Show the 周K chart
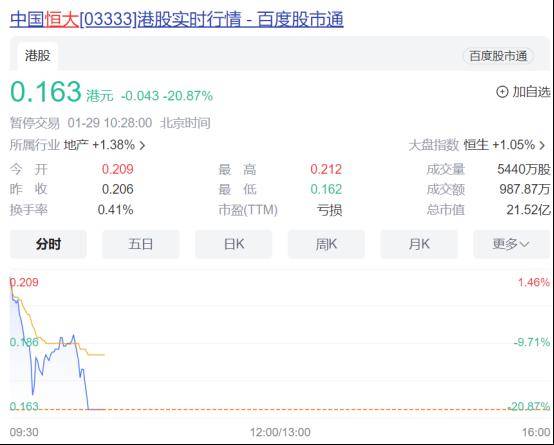This screenshot has width=554, height=445. point(326,244)
